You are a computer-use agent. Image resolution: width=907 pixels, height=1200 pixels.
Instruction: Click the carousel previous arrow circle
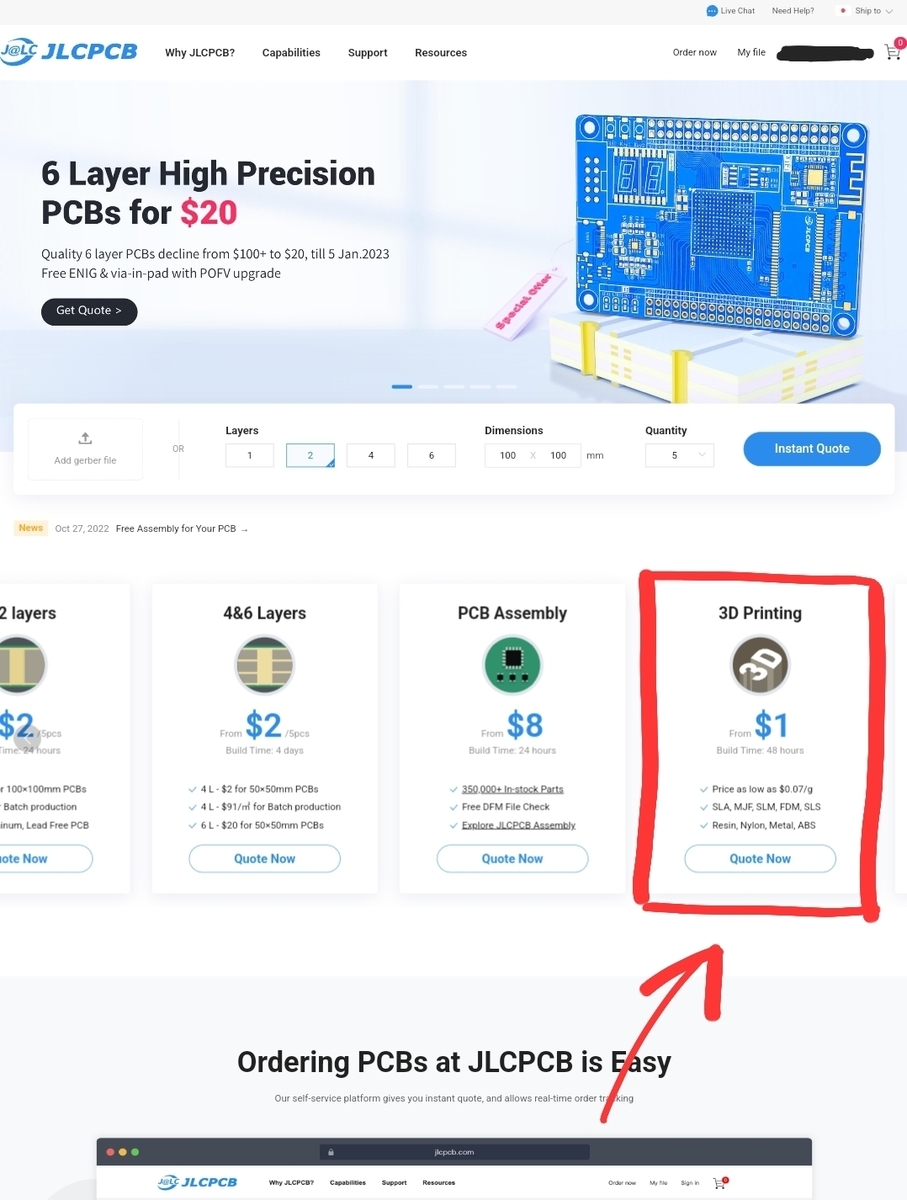[x=28, y=738]
